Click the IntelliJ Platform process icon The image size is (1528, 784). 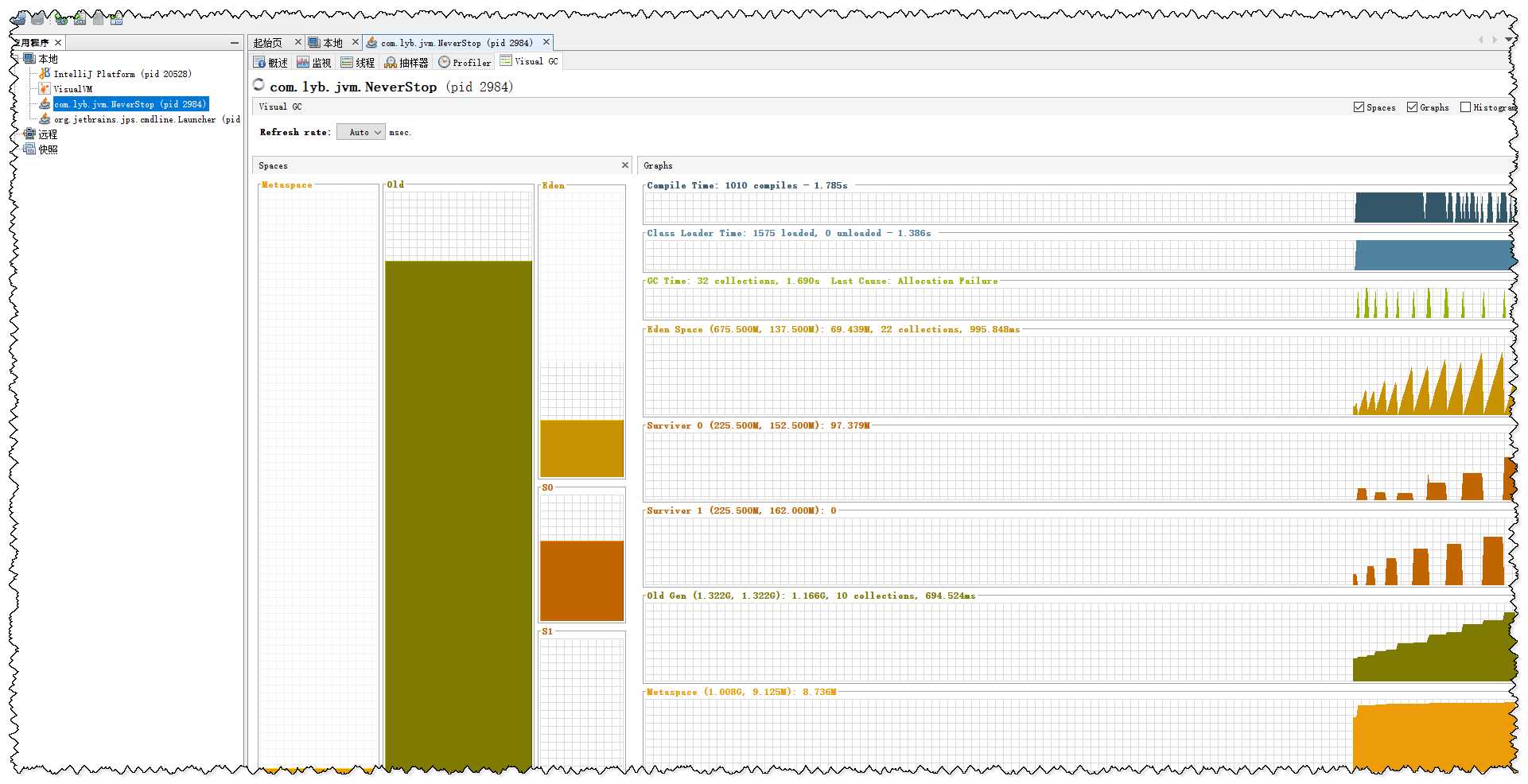point(45,73)
